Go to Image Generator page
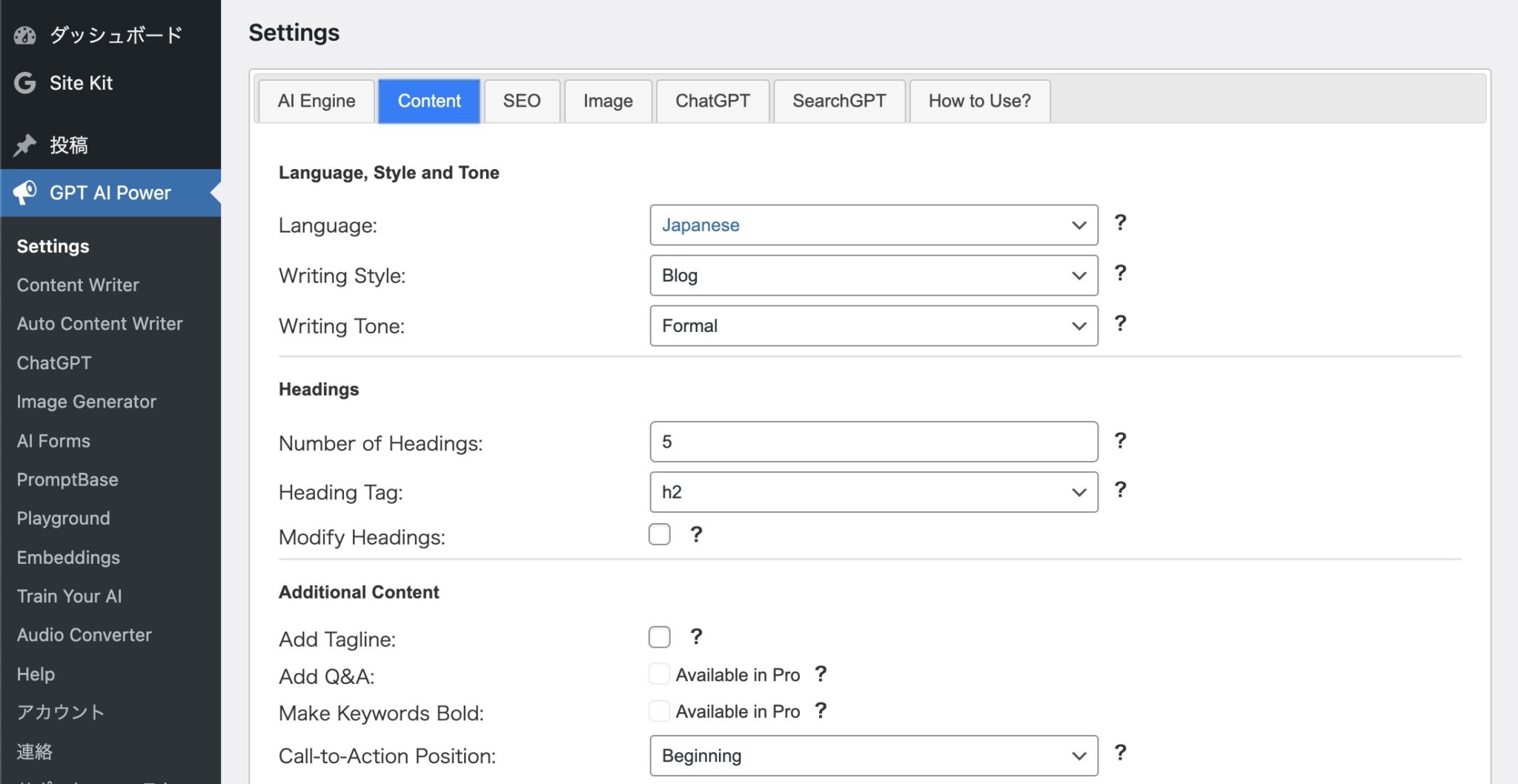This screenshot has width=1518, height=784. pos(86,402)
